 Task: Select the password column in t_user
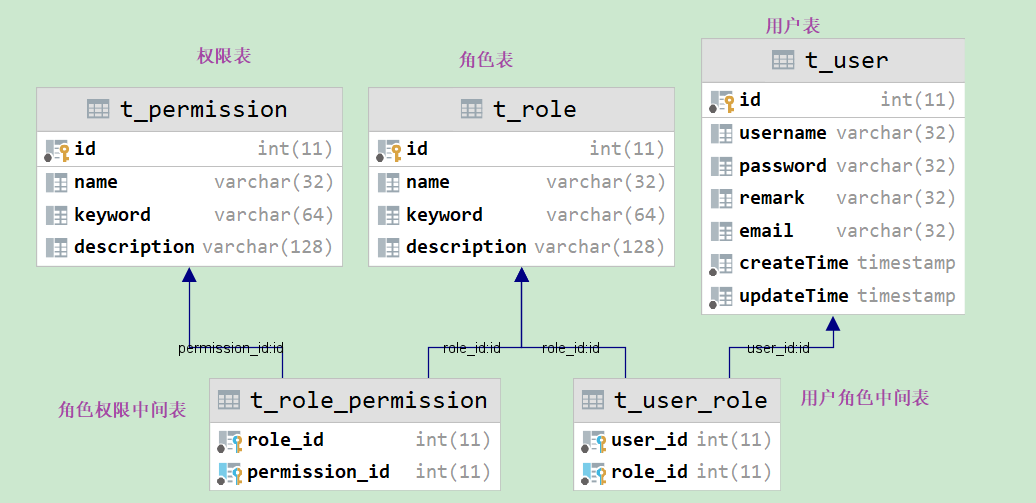782,166
